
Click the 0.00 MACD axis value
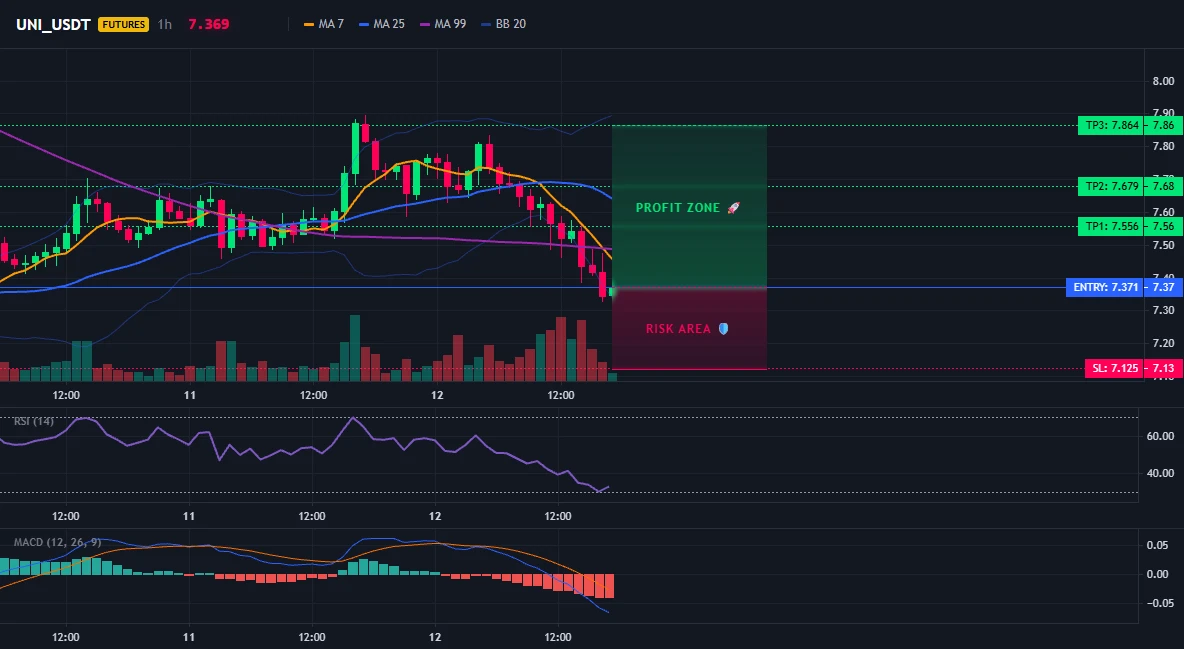[x=1158, y=574]
